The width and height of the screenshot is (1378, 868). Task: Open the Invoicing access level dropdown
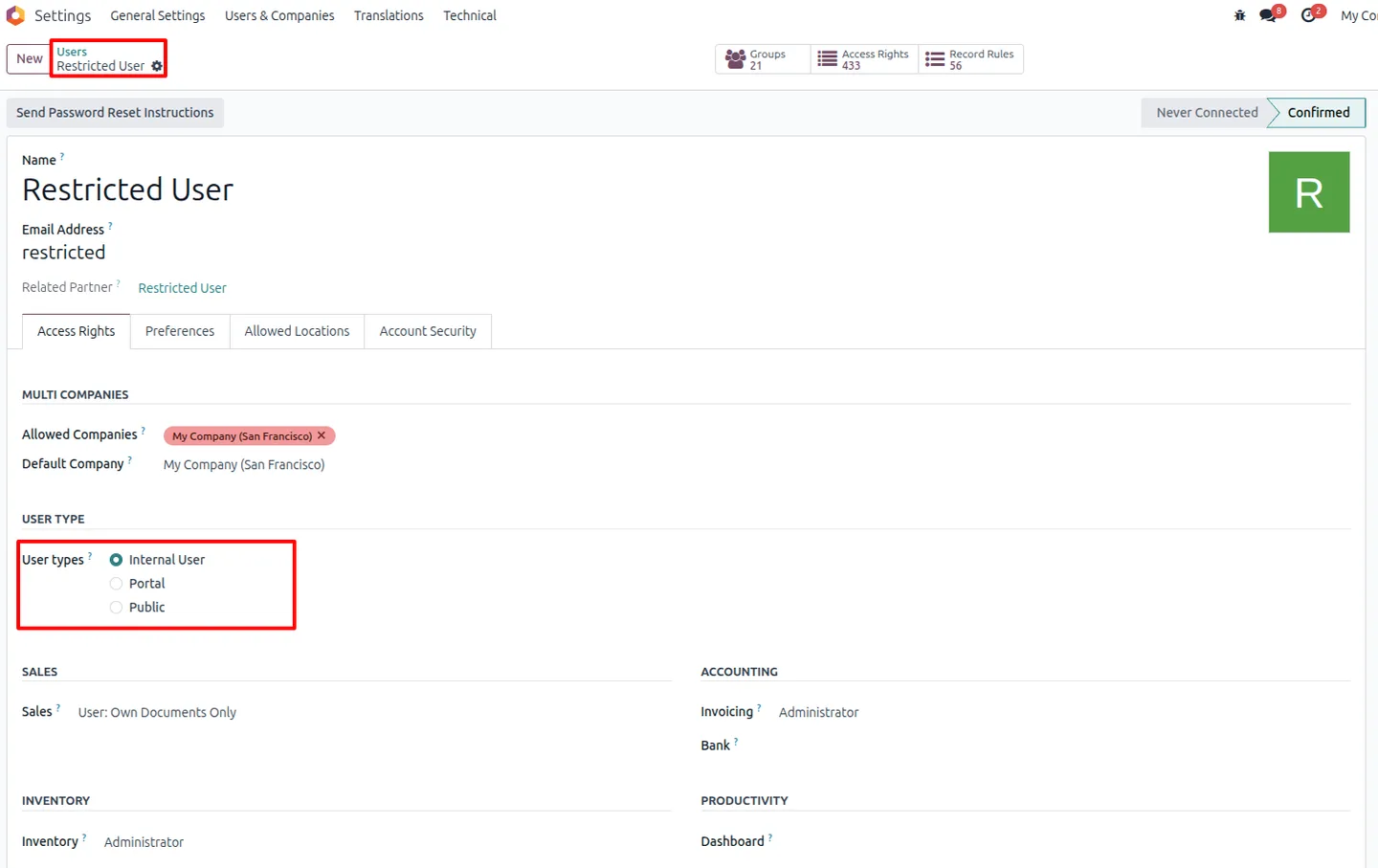tap(1064, 713)
